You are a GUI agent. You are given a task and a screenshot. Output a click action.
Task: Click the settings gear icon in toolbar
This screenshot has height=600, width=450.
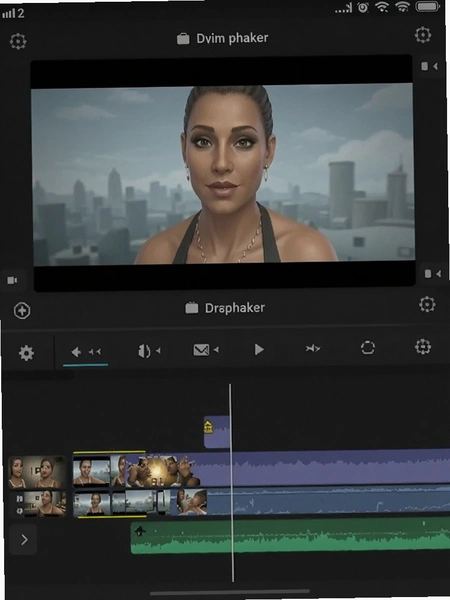26,353
